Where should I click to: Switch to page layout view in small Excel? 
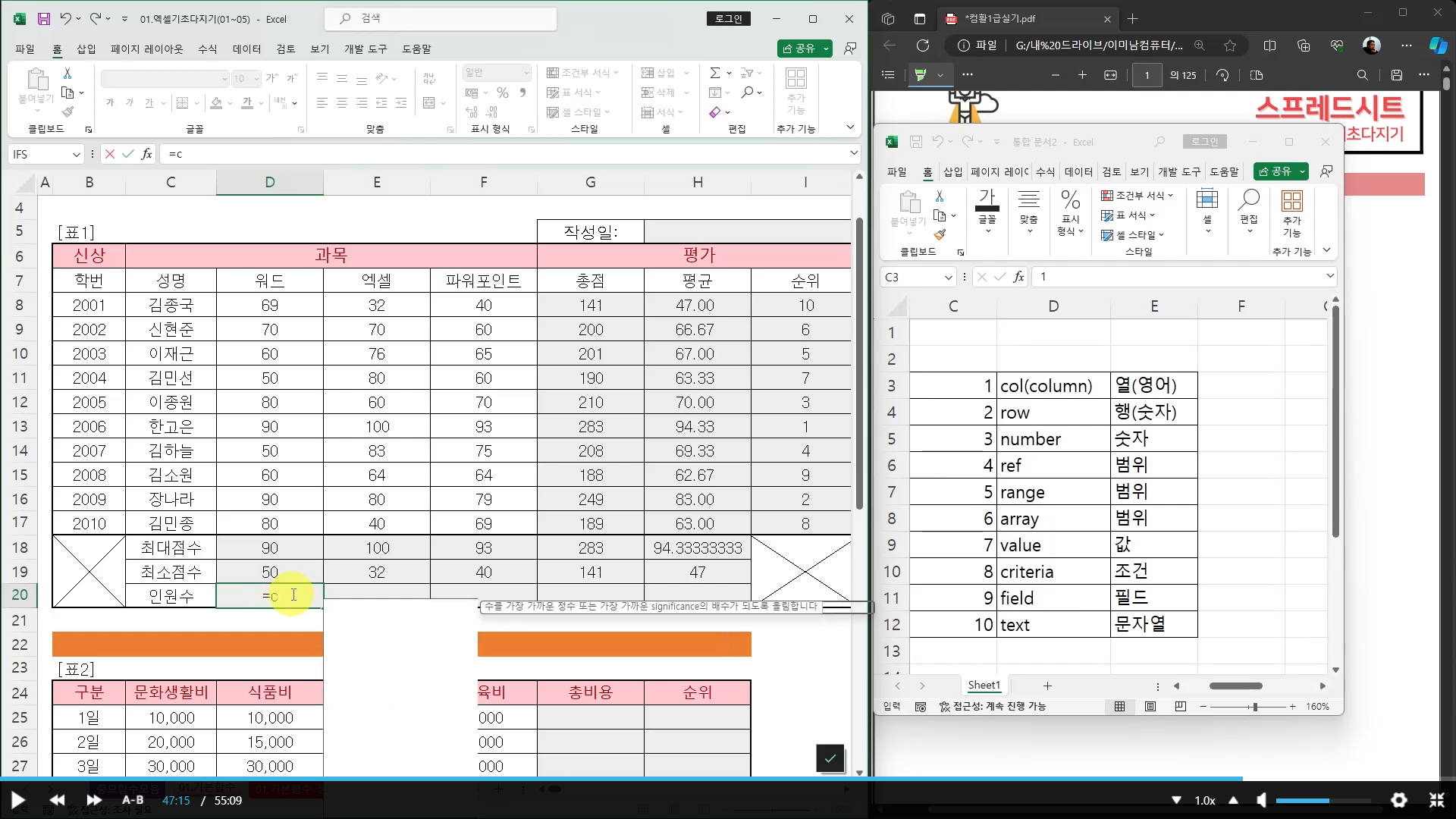coord(1150,706)
